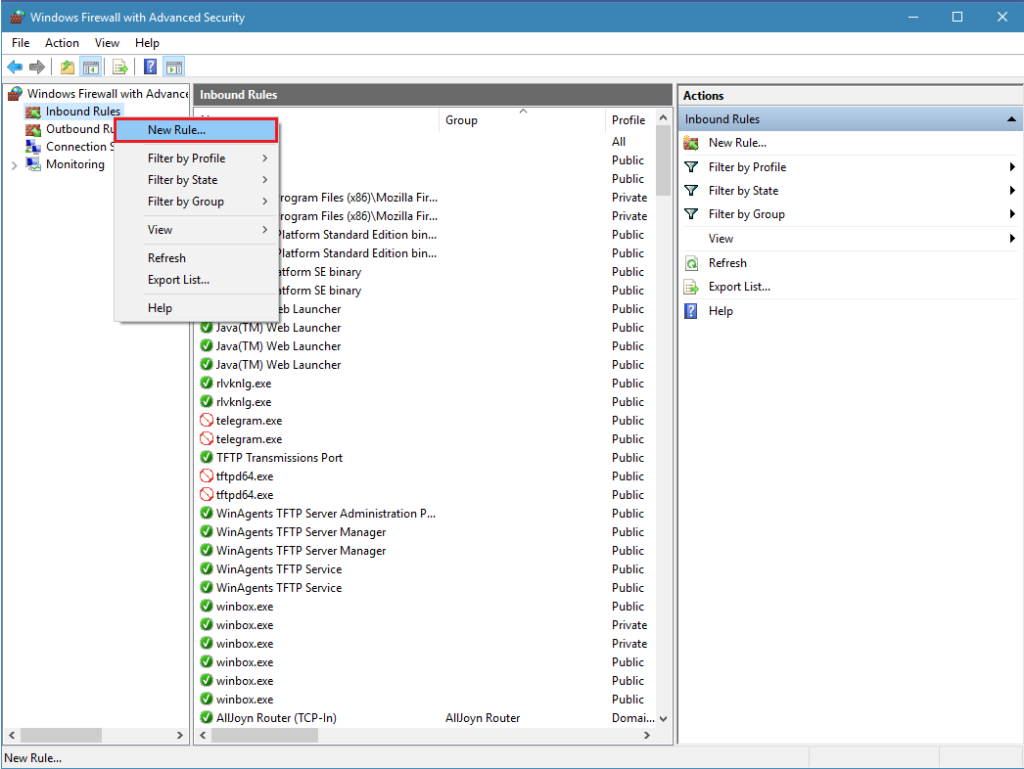The width and height of the screenshot is (1024, 769).
Task: Click the blocked icon of first telegram.exe rule
Action: 206,420
